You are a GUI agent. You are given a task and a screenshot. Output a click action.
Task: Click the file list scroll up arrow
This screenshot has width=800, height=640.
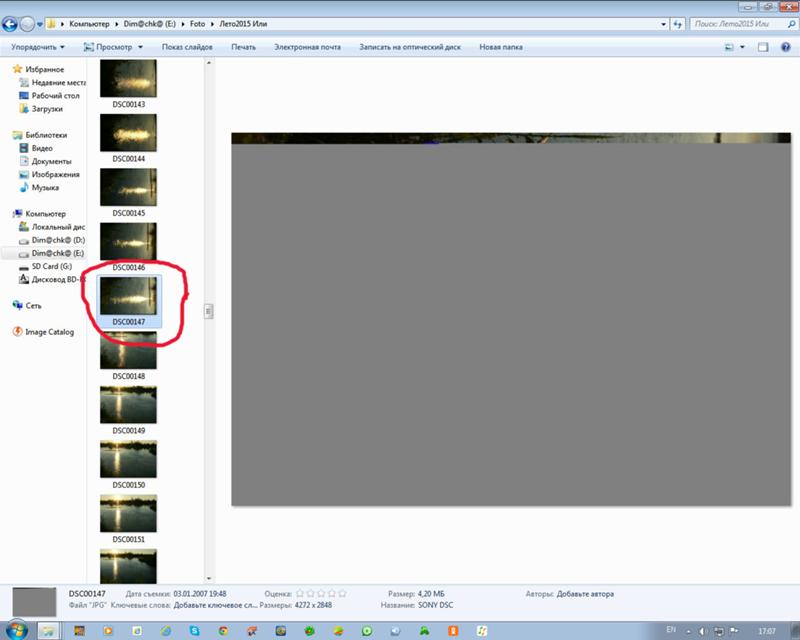pyautogui.click(x=209, y=63)
